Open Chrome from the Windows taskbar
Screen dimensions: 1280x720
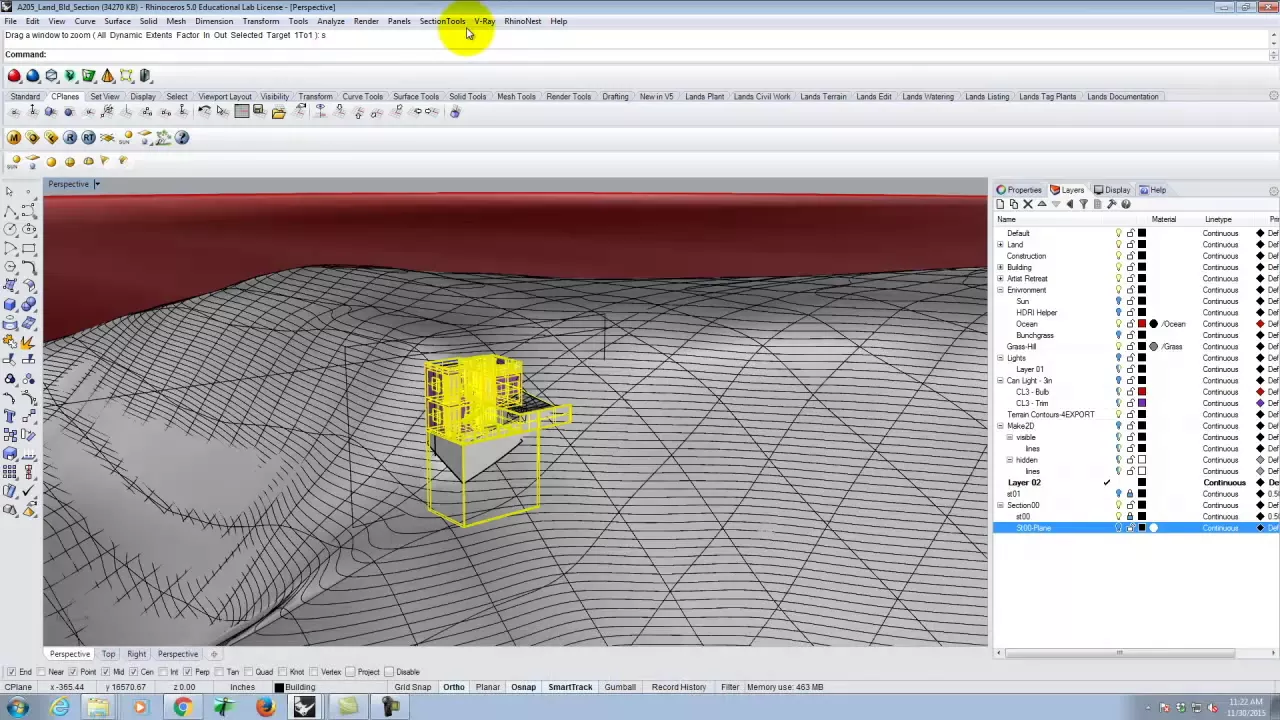[182, 708]
